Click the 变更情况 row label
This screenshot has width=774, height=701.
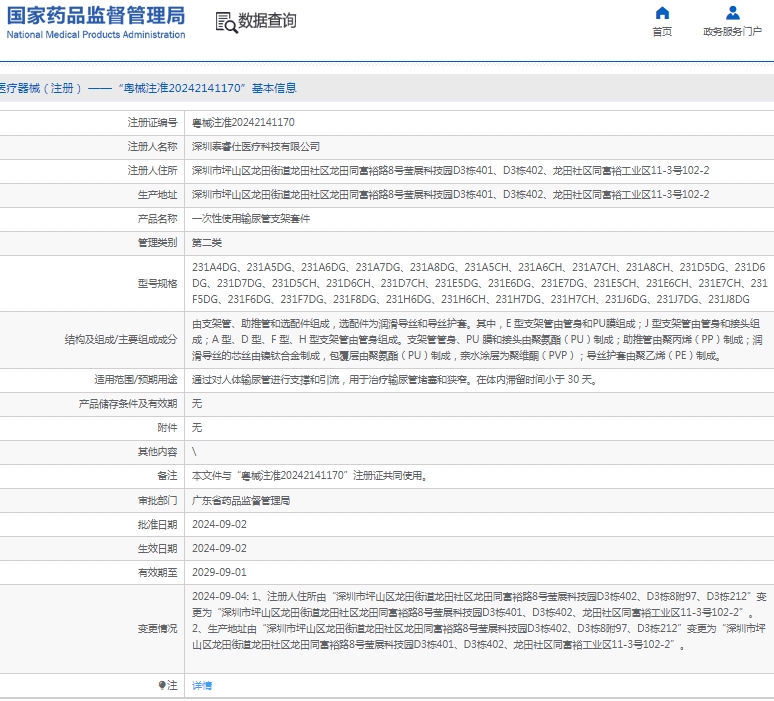(157, 628)
